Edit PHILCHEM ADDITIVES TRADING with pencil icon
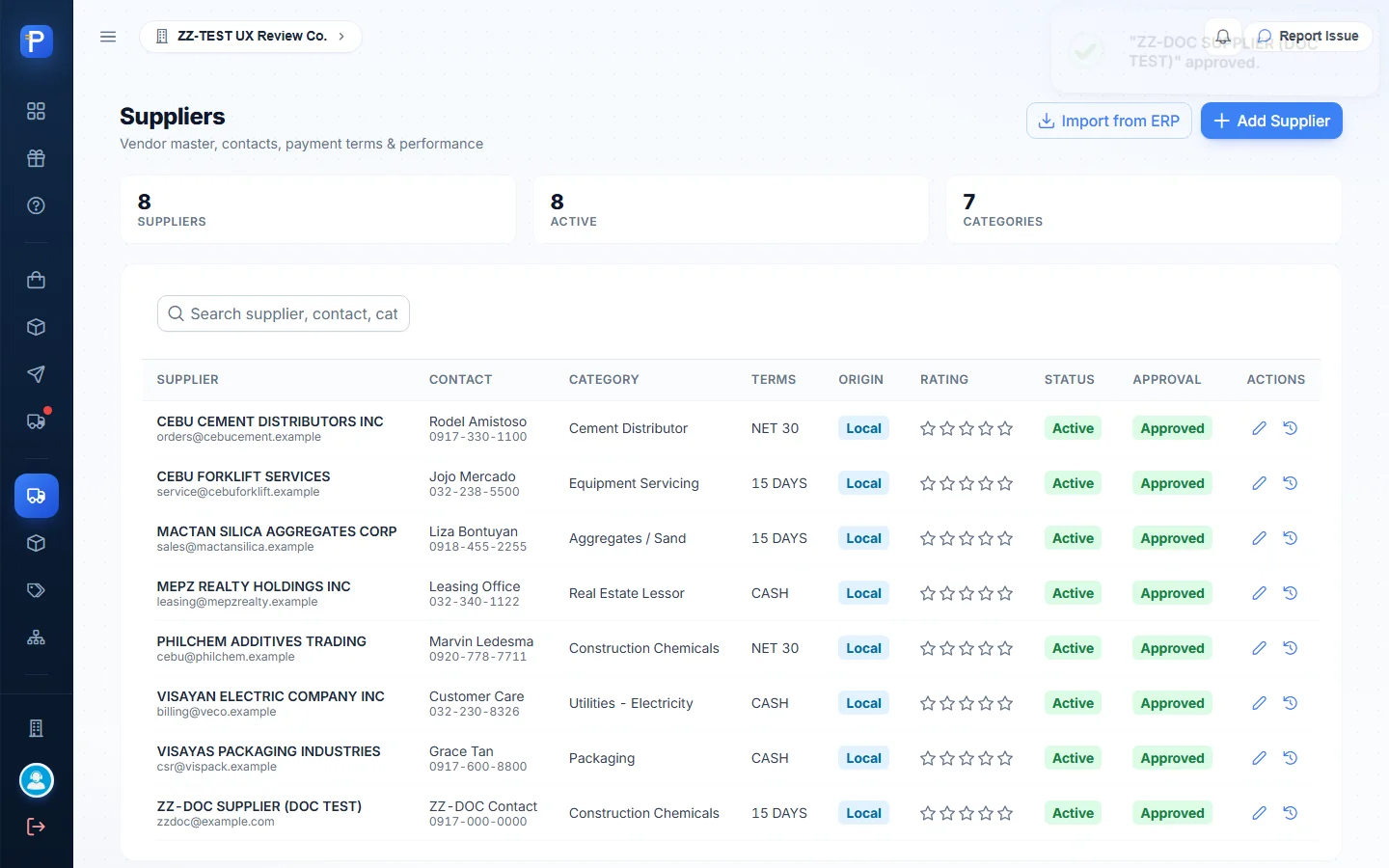The width and height of the screenshot is (1389, 868). coord(1259,648)
